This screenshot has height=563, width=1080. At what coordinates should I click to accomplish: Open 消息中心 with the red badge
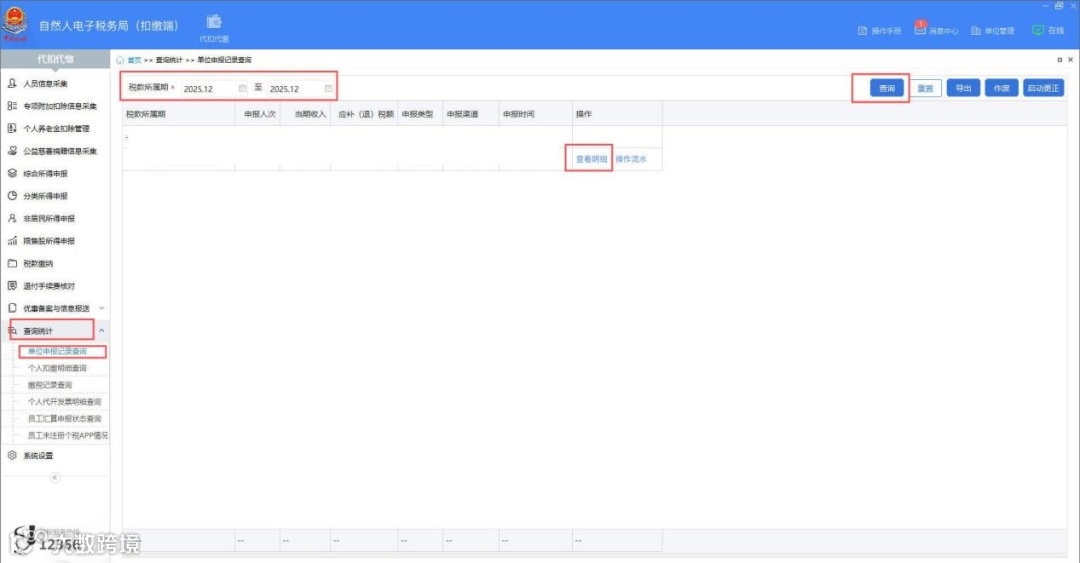[x=935, y=29]
